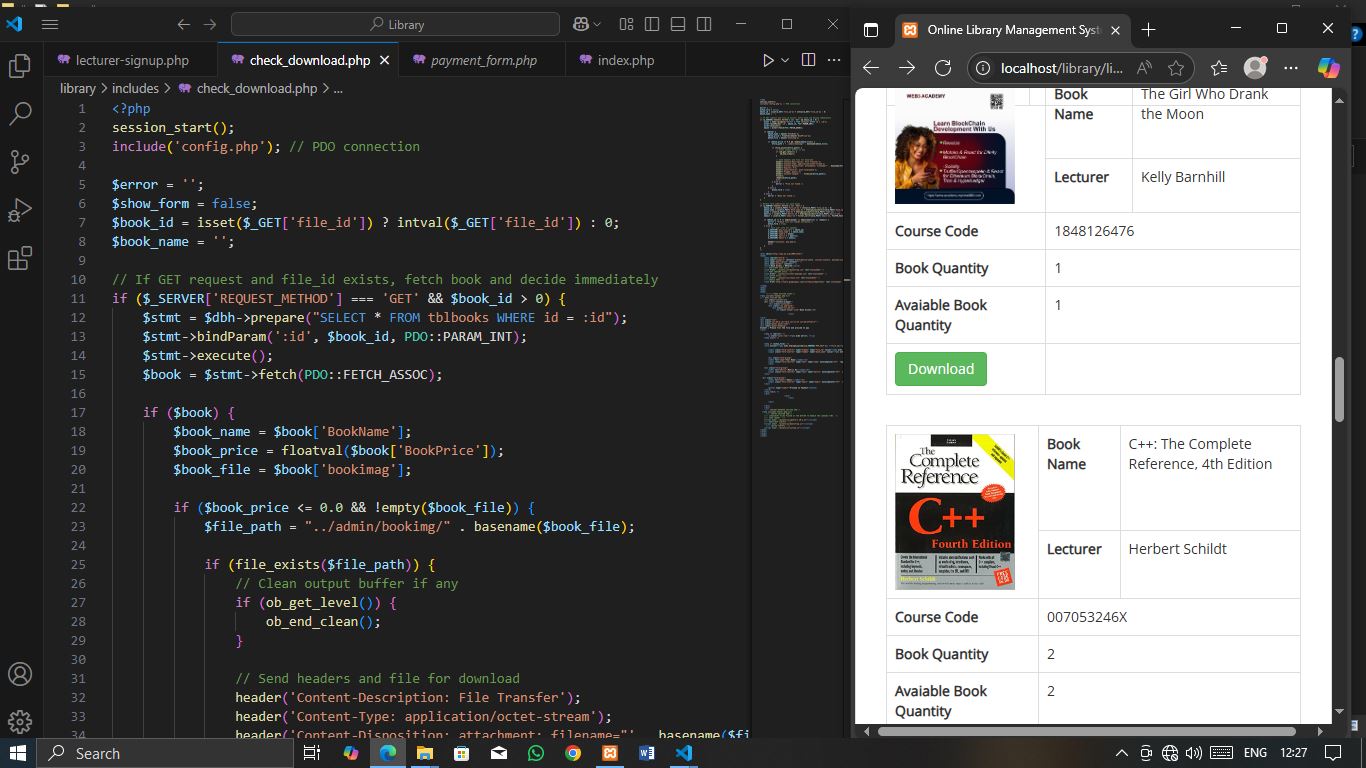Split the editor to the right

coord(808,60)
